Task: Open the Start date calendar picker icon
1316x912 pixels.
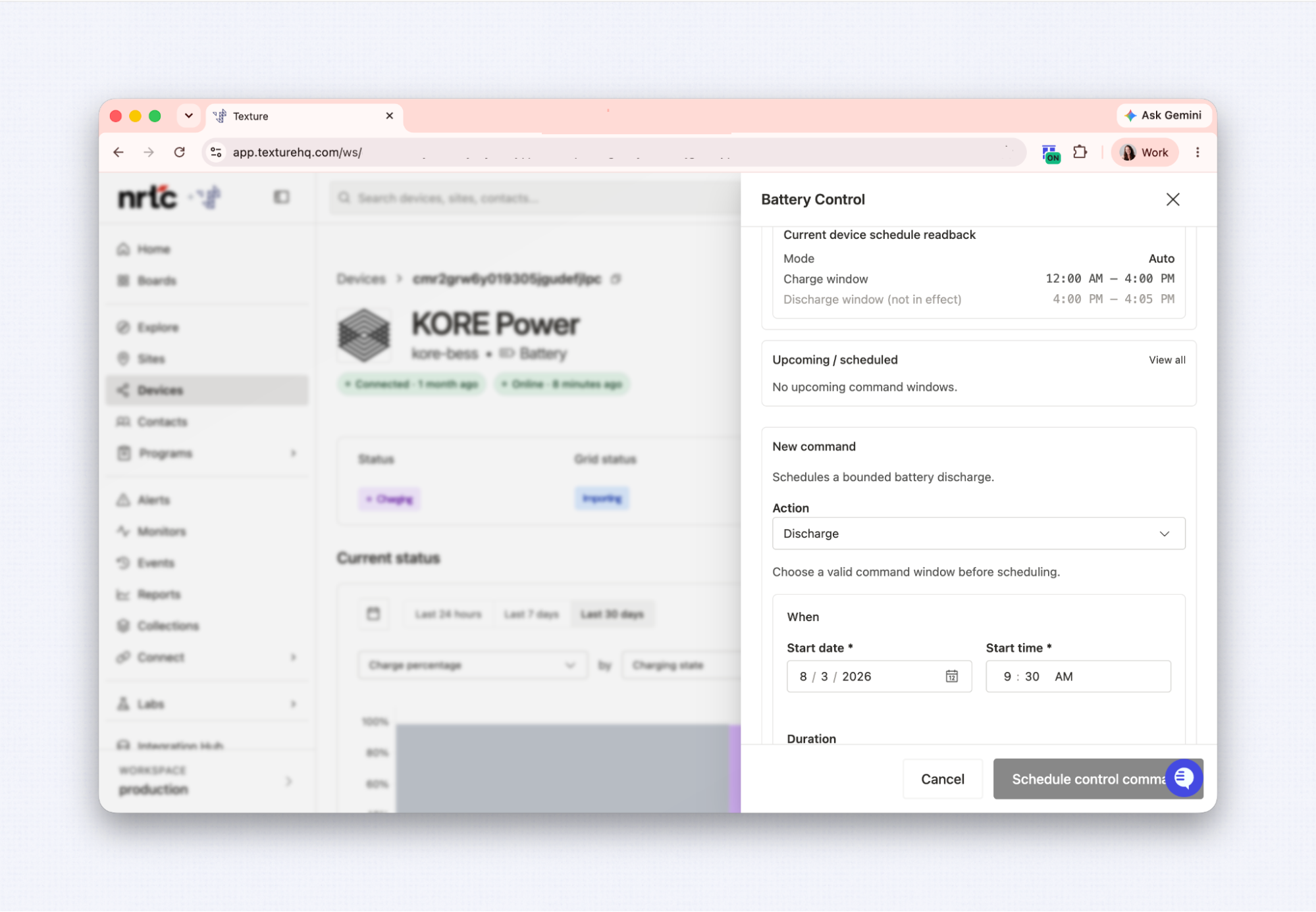Action: [951, 676]
